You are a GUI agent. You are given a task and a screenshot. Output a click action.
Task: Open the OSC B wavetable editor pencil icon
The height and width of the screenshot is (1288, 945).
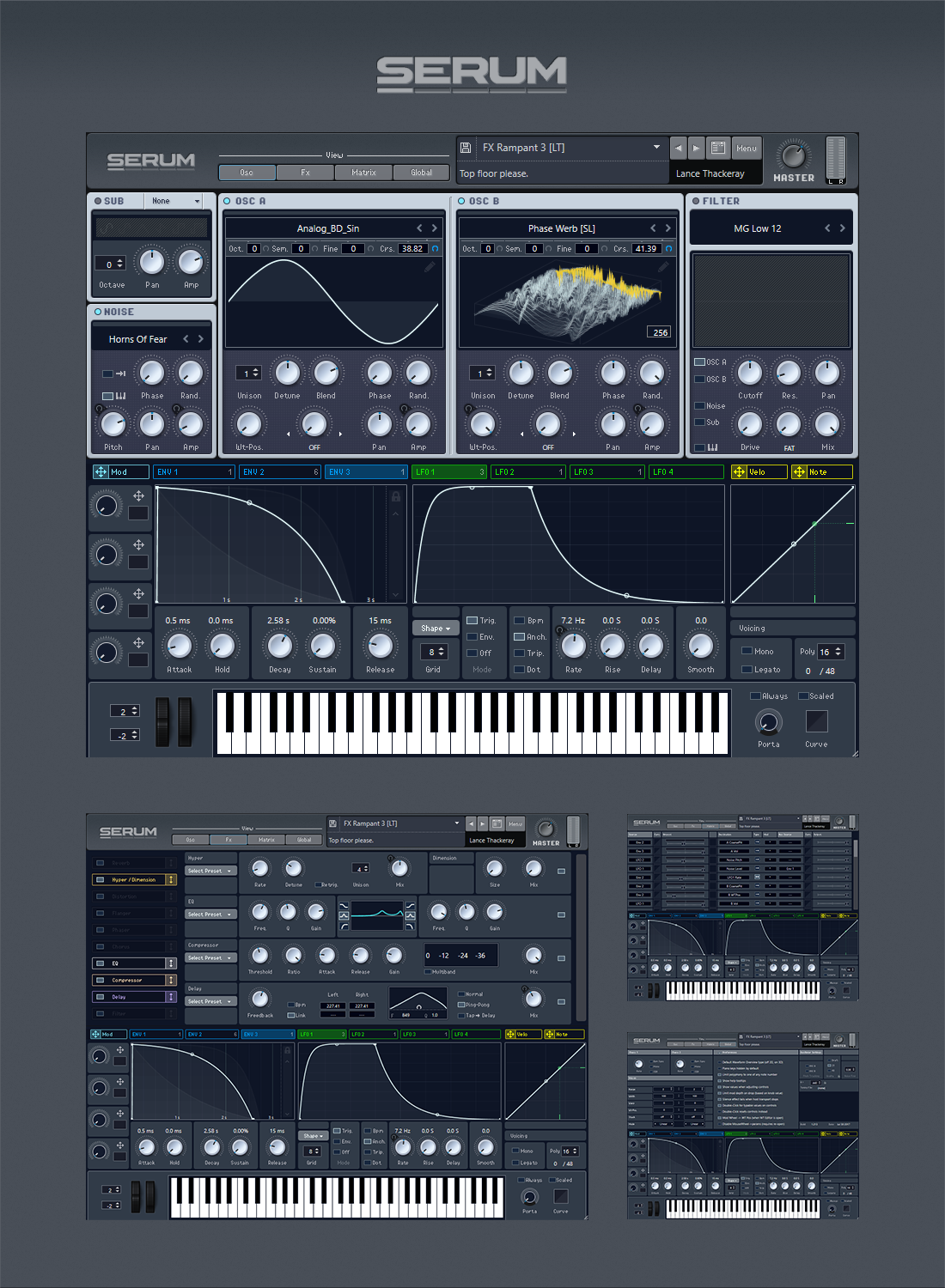click(663, 267)
